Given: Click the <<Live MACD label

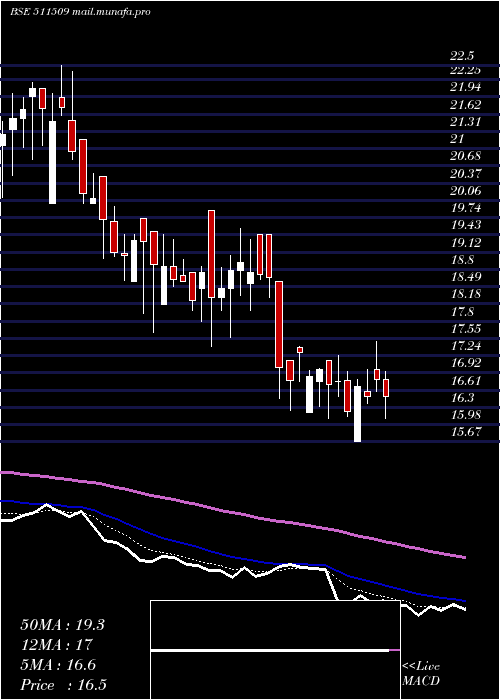Looking at the screenshot, I should tap(421, 674).
